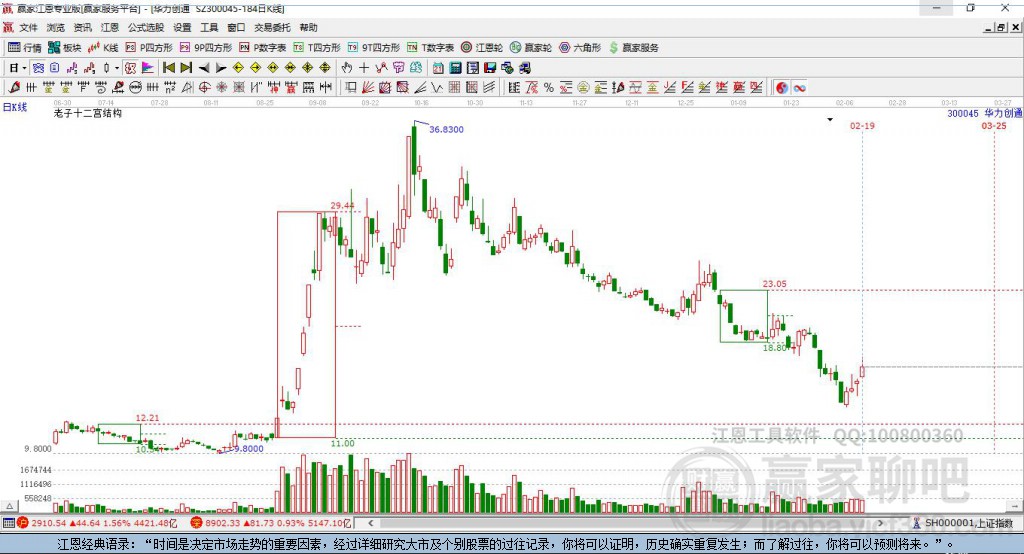Jump to first bar with skip-to-start icon

[168, 67]
